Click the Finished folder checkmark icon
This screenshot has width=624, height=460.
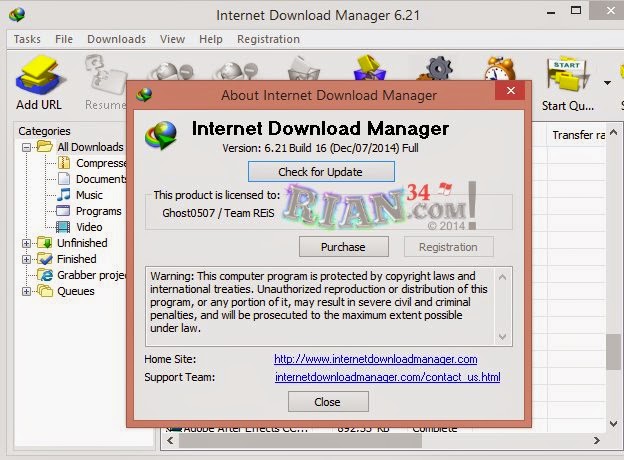pos(45,259)
